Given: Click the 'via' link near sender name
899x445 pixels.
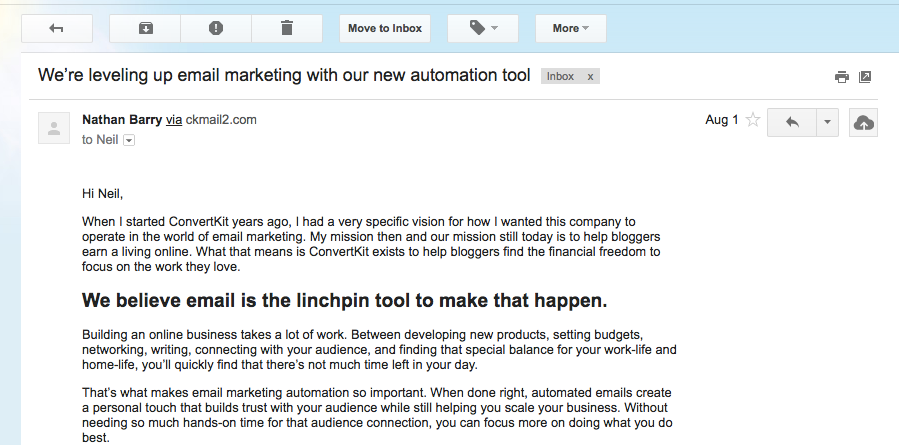Looking at the screenshot, I should coord(174,120).
